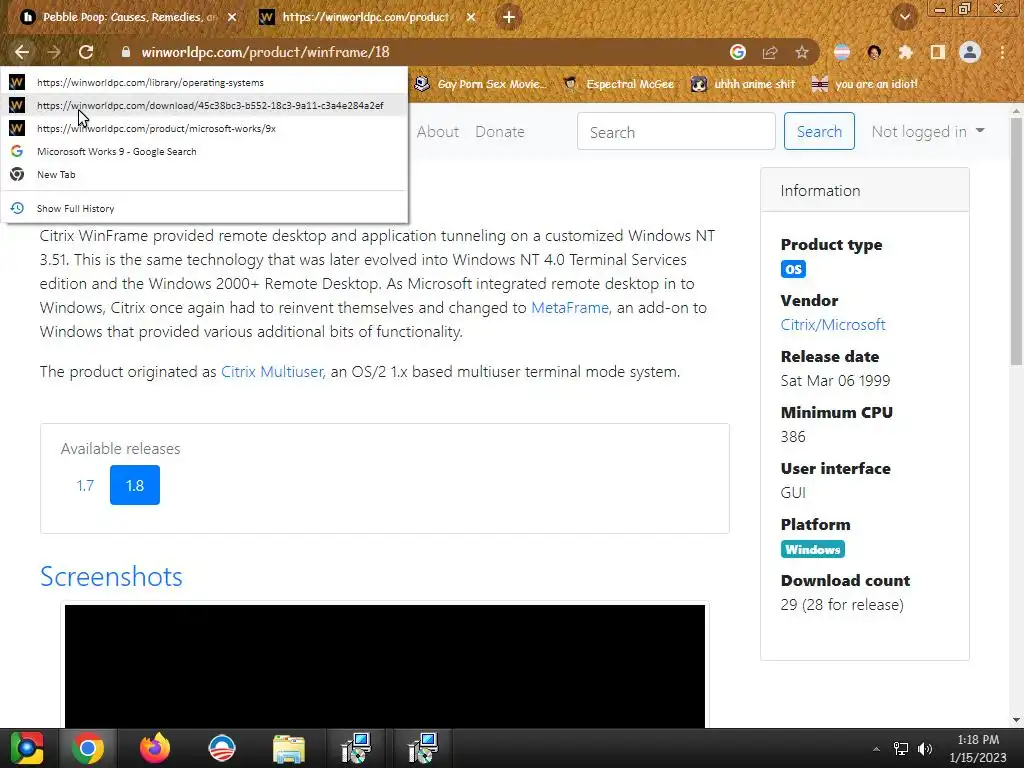Focus the site Search input field
The image size is (1024, 768).
[x=676, y=131]
